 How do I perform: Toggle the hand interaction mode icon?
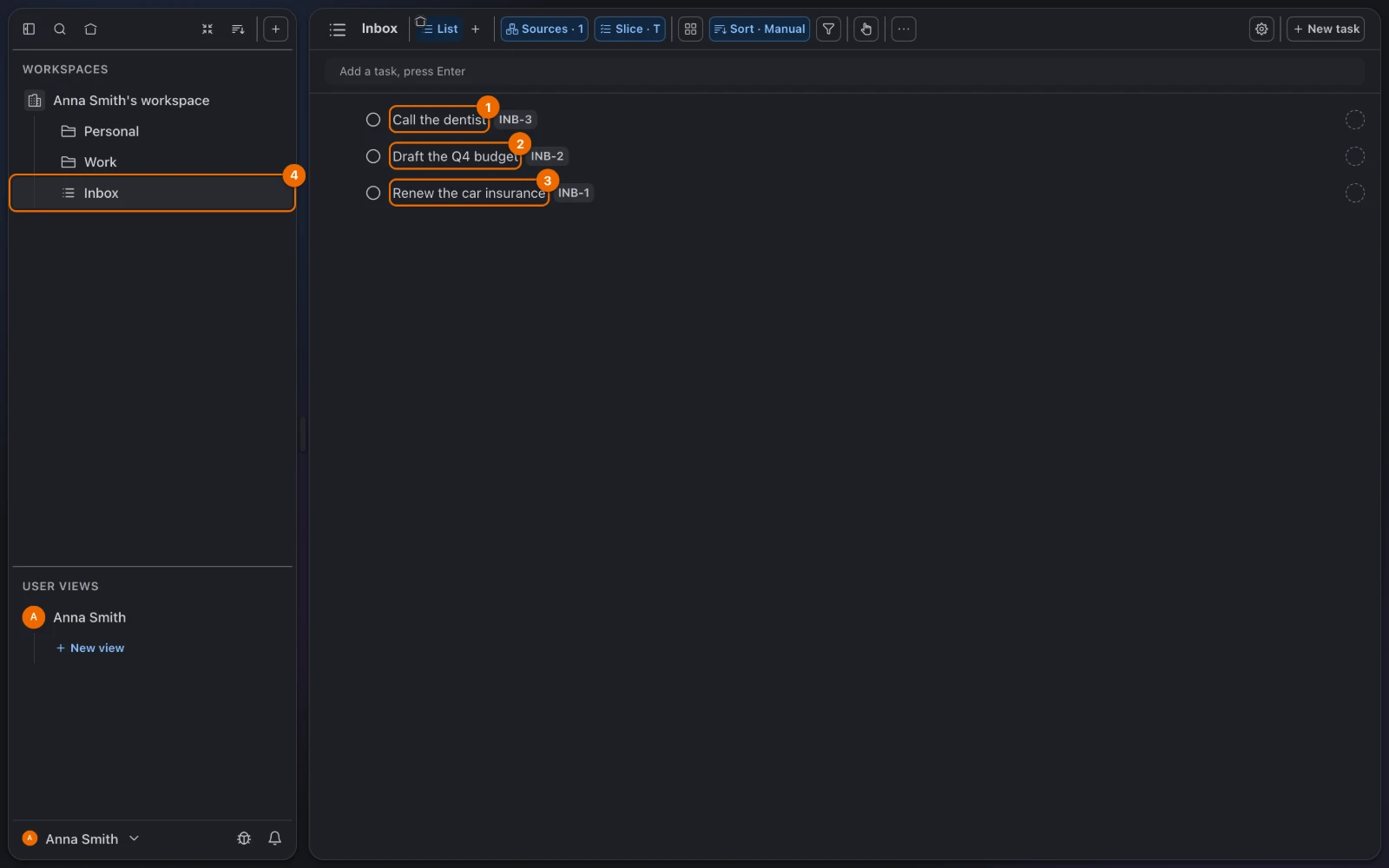point(866,29)
